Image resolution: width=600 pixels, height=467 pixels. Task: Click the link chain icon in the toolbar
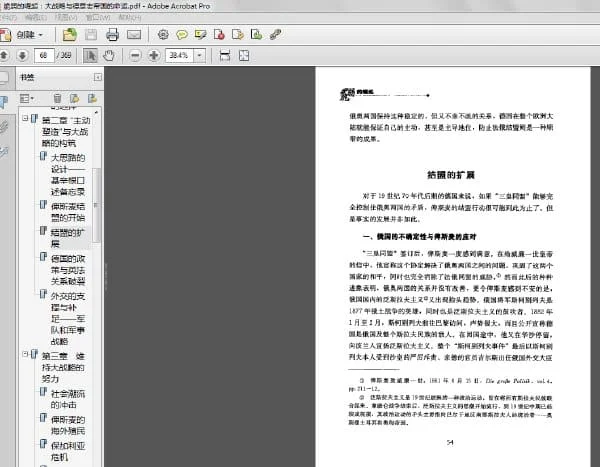pyautogui.click(x=276, y=35)
